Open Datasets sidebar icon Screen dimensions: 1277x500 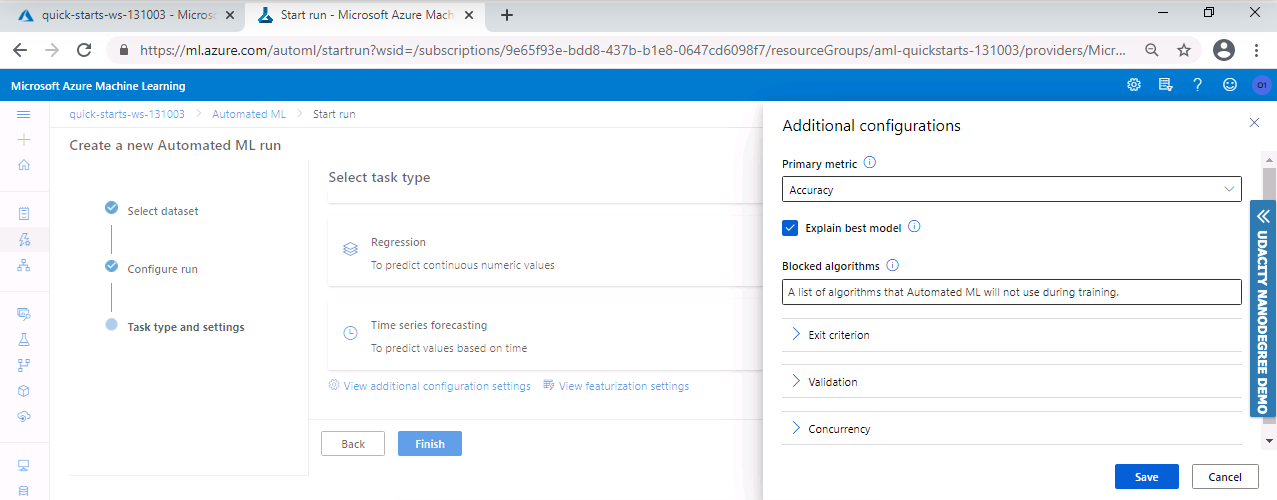[x=24, y=313]
